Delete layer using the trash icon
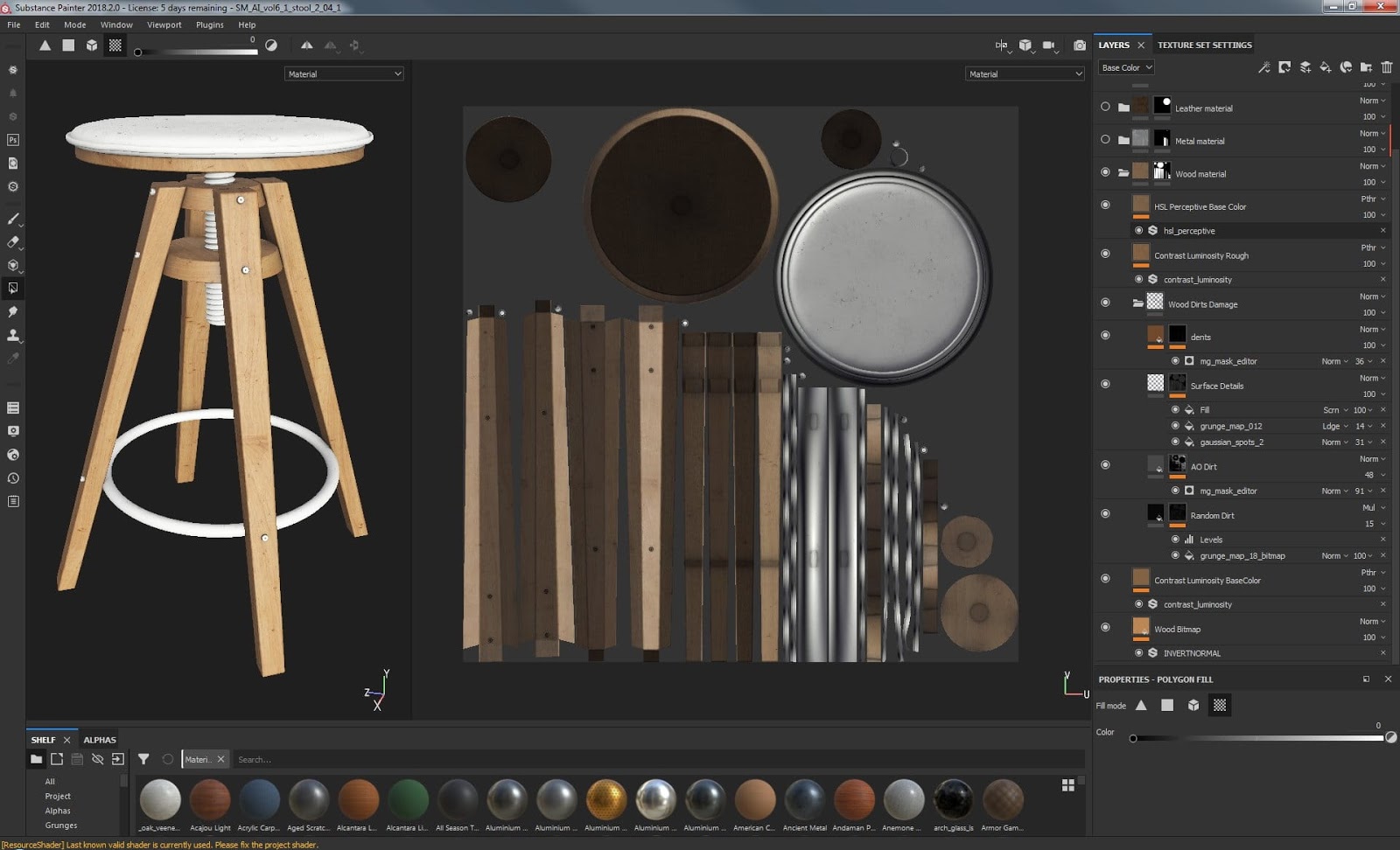 click(1387, 67)
